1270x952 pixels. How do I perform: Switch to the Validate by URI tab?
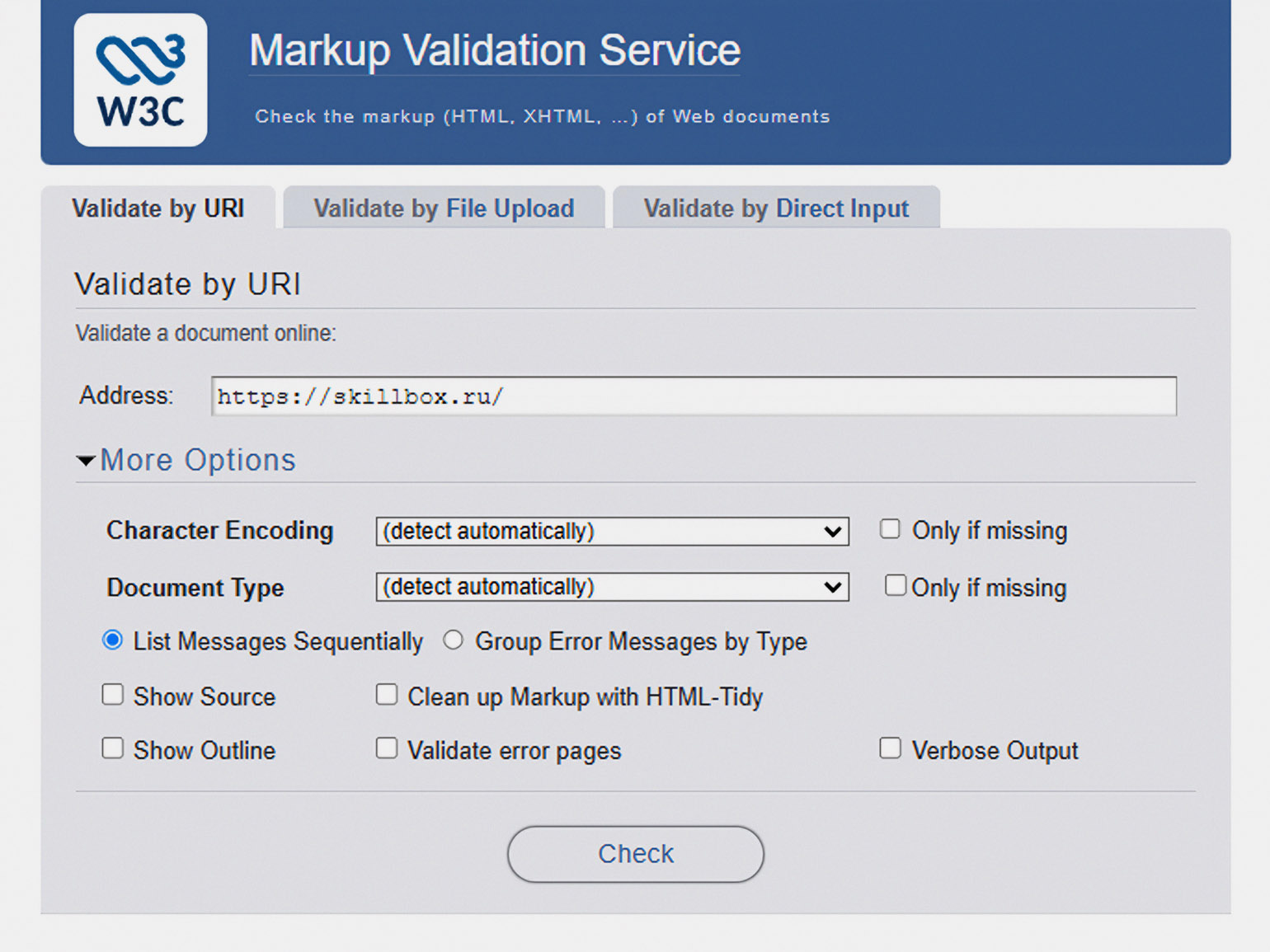[158, 209]
